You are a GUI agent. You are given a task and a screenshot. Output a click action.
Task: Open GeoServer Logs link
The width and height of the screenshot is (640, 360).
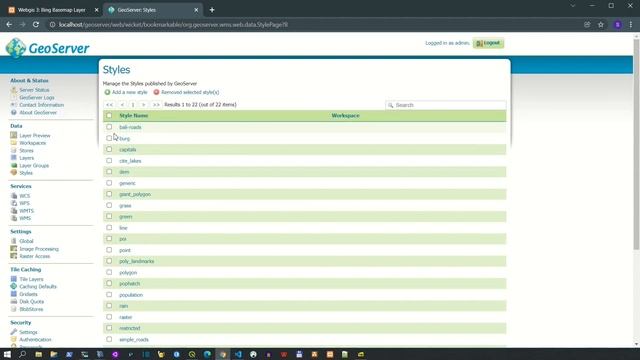37,98
